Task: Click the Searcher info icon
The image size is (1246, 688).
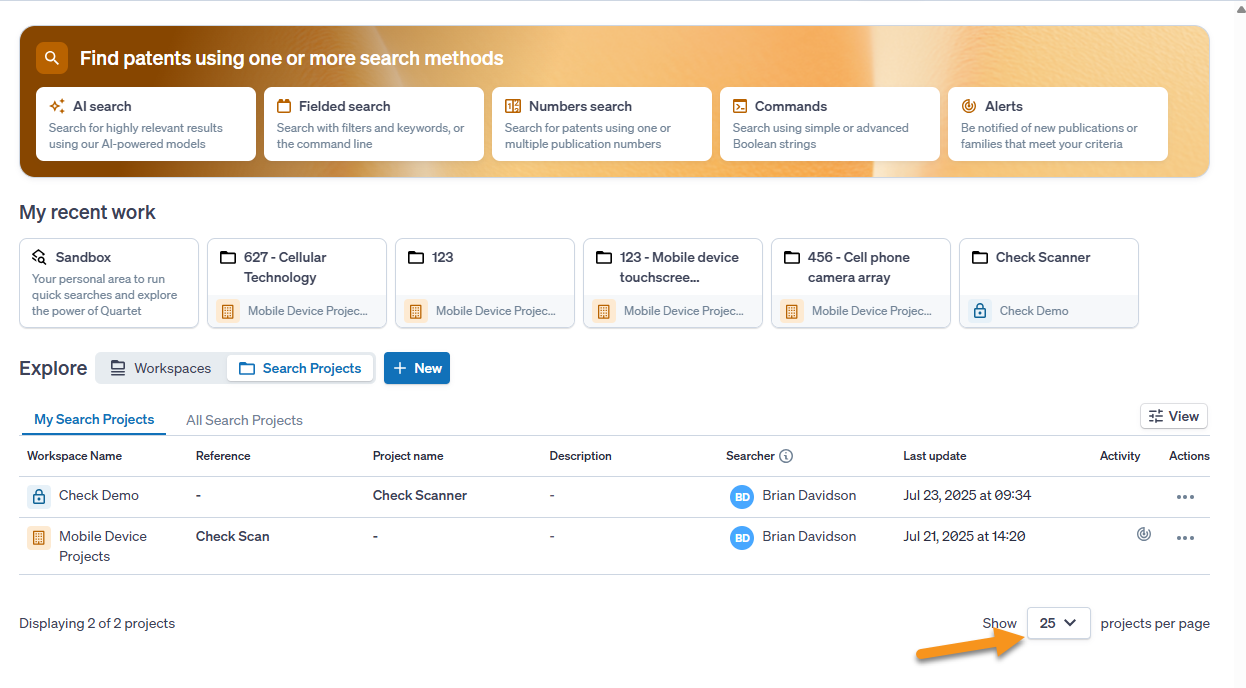Action: point(786,456)
